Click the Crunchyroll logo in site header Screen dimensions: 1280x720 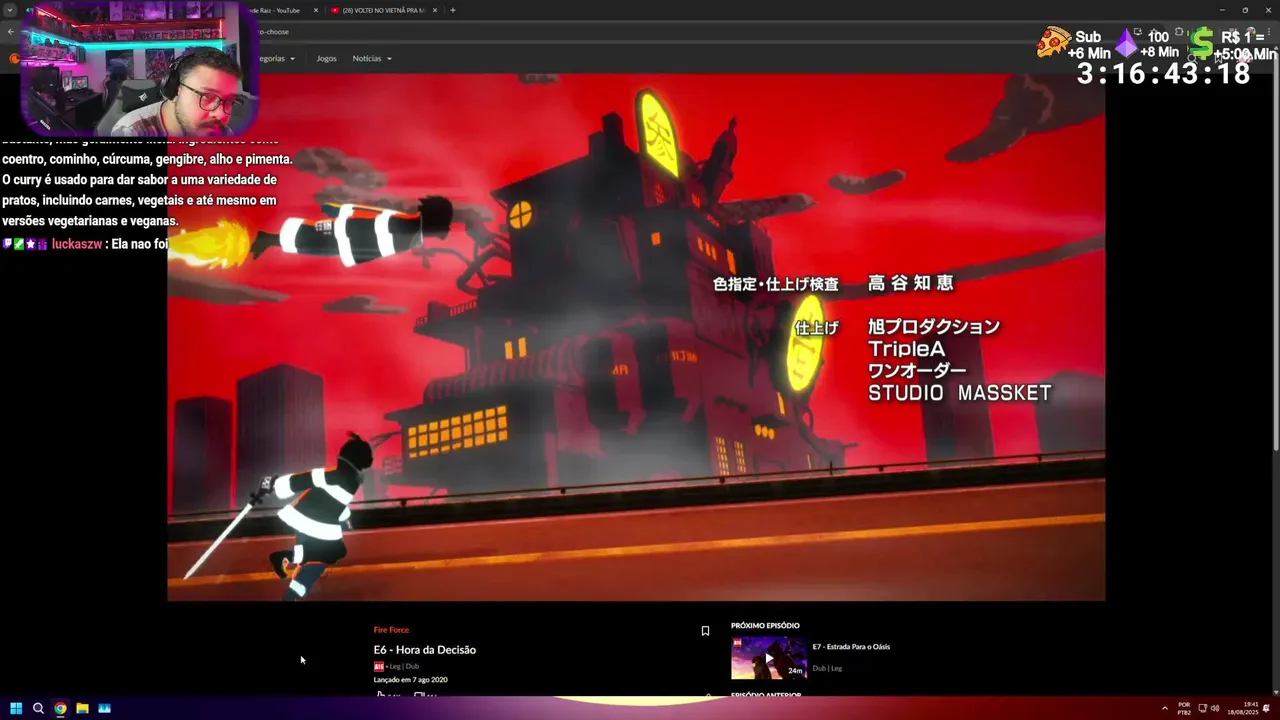pyautogui.click(x=14, y=58)
